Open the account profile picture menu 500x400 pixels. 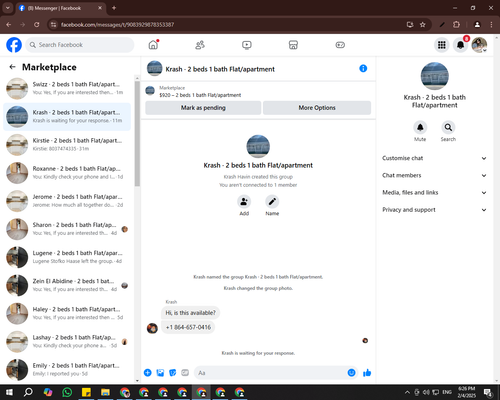click(479, 45)
